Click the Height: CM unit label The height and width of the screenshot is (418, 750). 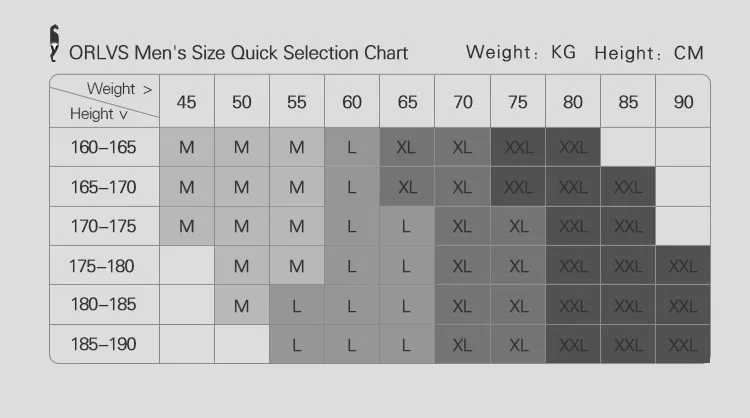click(x=649, y=53)
